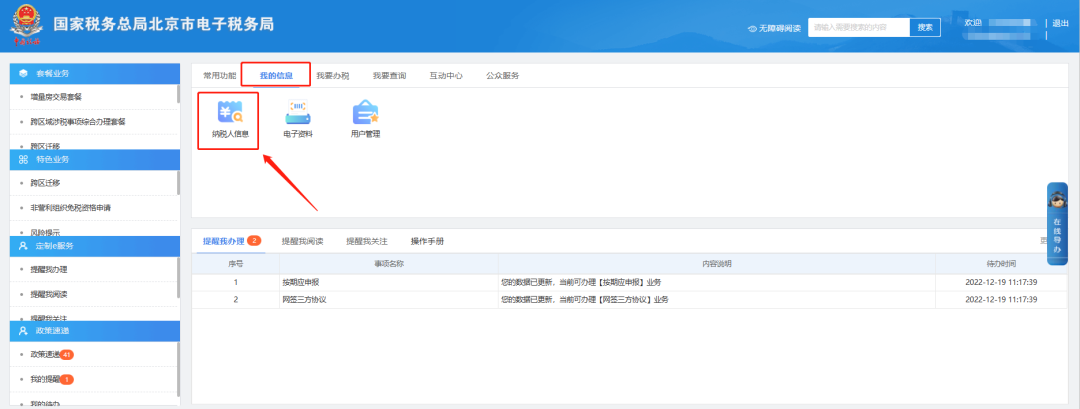1080x409 pixels.
Task: Click the 定制e服务 person icon
Action: coord(24,245)
